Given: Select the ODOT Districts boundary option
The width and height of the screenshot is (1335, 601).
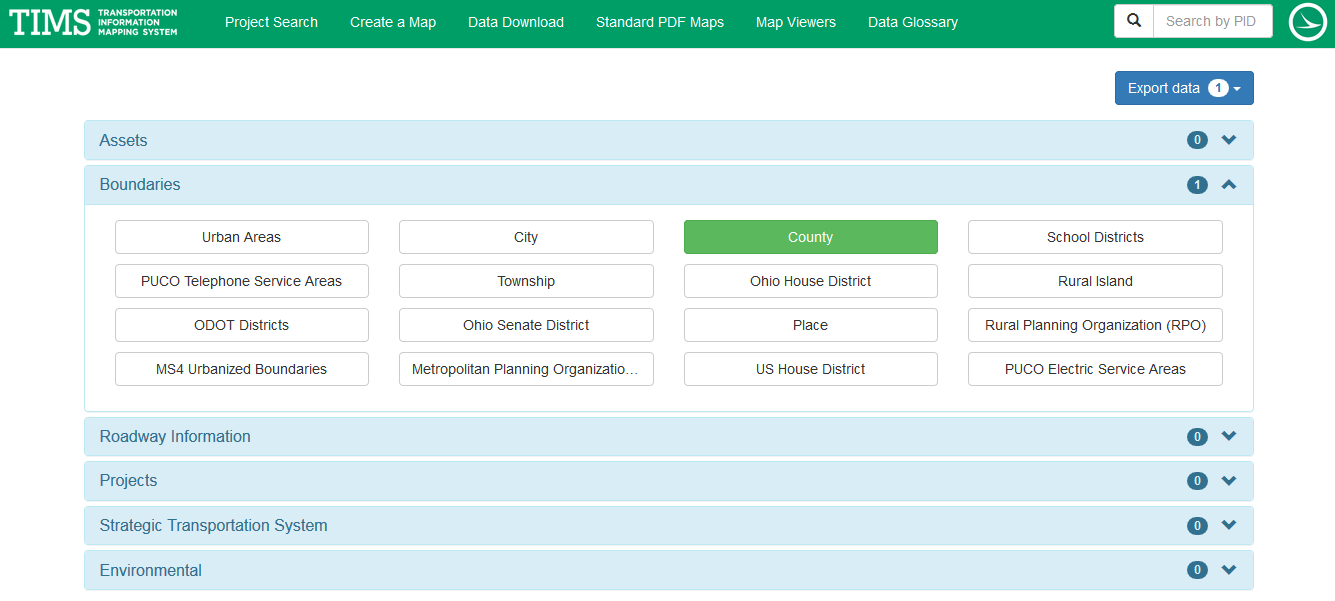Looking at the screenshot, I should (x=241, y=325).
